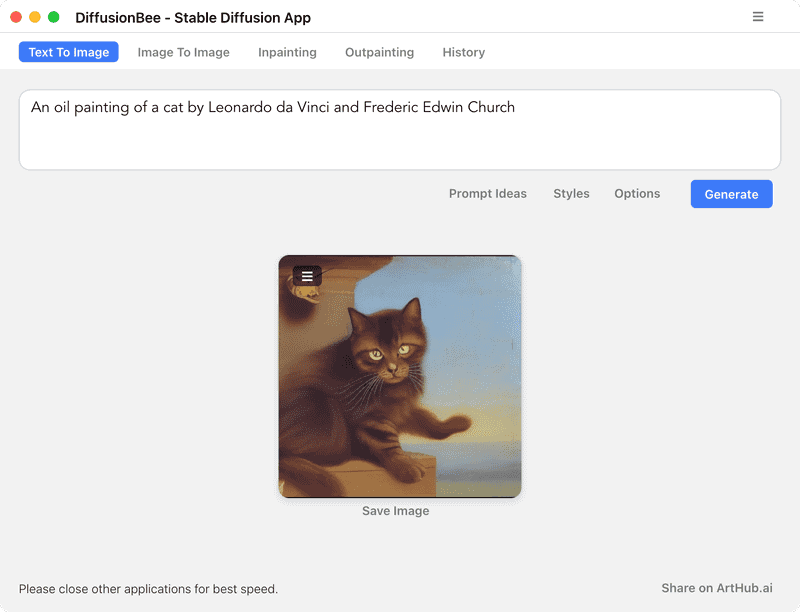800x612 pixels.
Task: Click the generated cat painting thumbnail
Action: click(400, 390)
